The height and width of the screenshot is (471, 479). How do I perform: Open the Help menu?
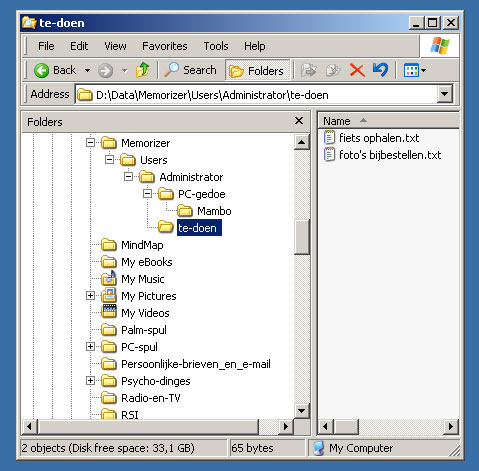pyautogui.click(x=255, y=46)
